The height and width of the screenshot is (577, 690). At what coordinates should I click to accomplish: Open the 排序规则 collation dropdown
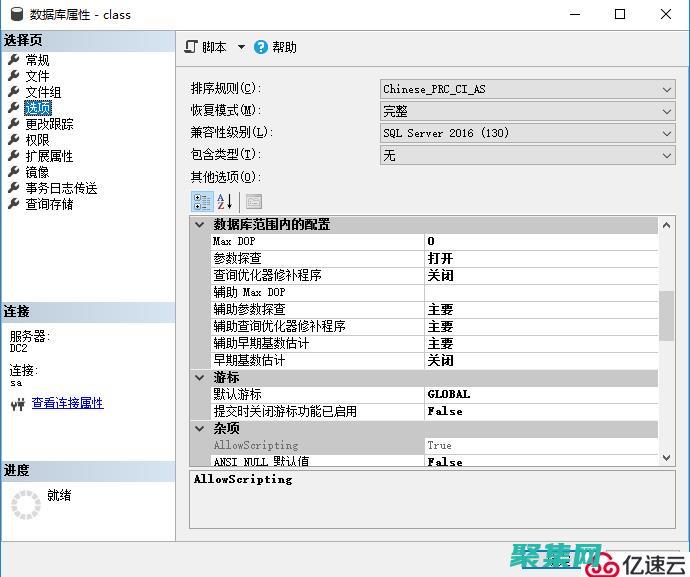pyautogui.click(x=667, y=89)
